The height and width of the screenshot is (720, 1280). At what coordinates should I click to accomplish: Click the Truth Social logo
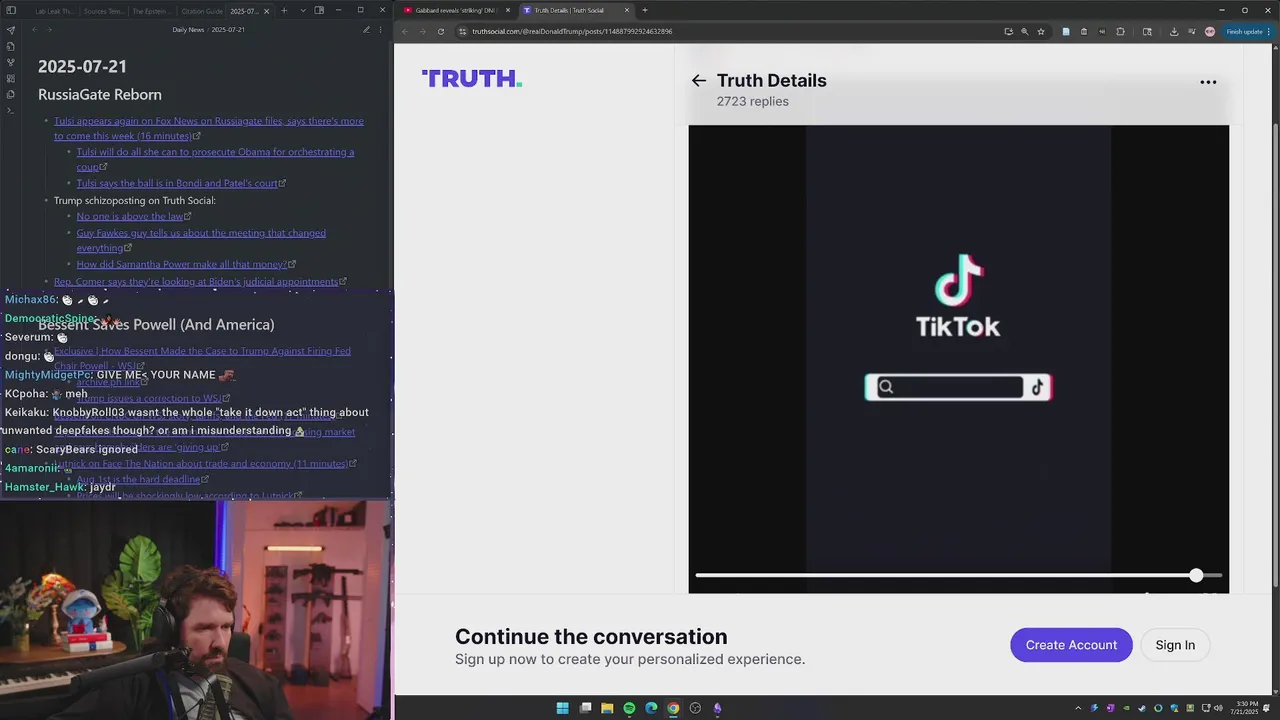pos(472,78)
